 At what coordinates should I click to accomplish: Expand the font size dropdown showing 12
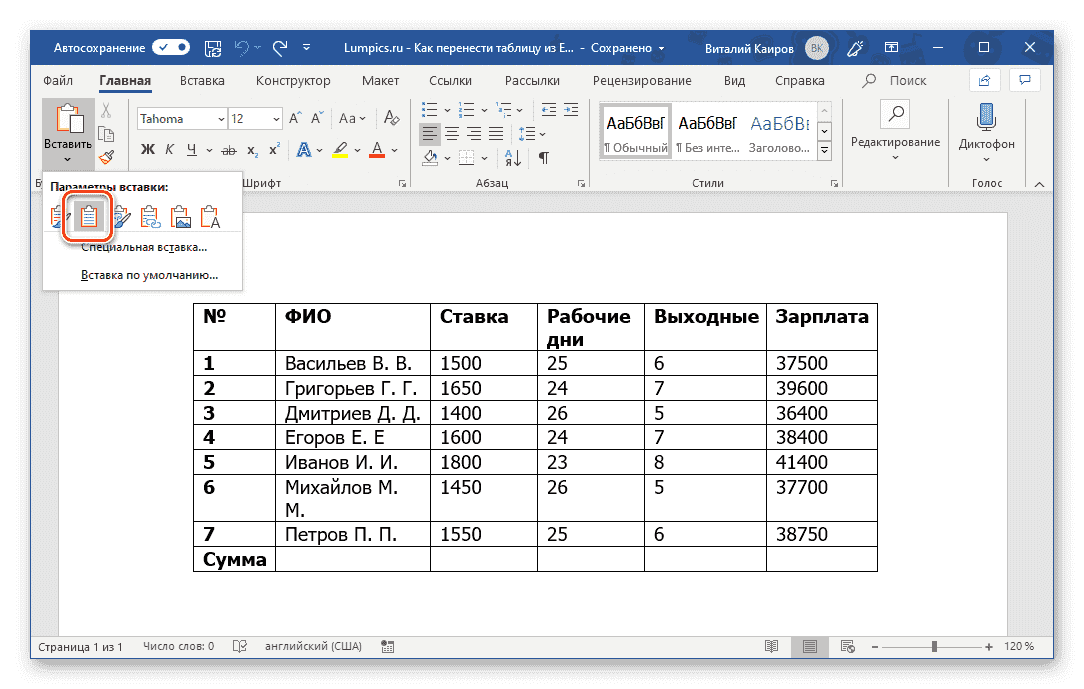pyautogui.click(x=276, y=119)
